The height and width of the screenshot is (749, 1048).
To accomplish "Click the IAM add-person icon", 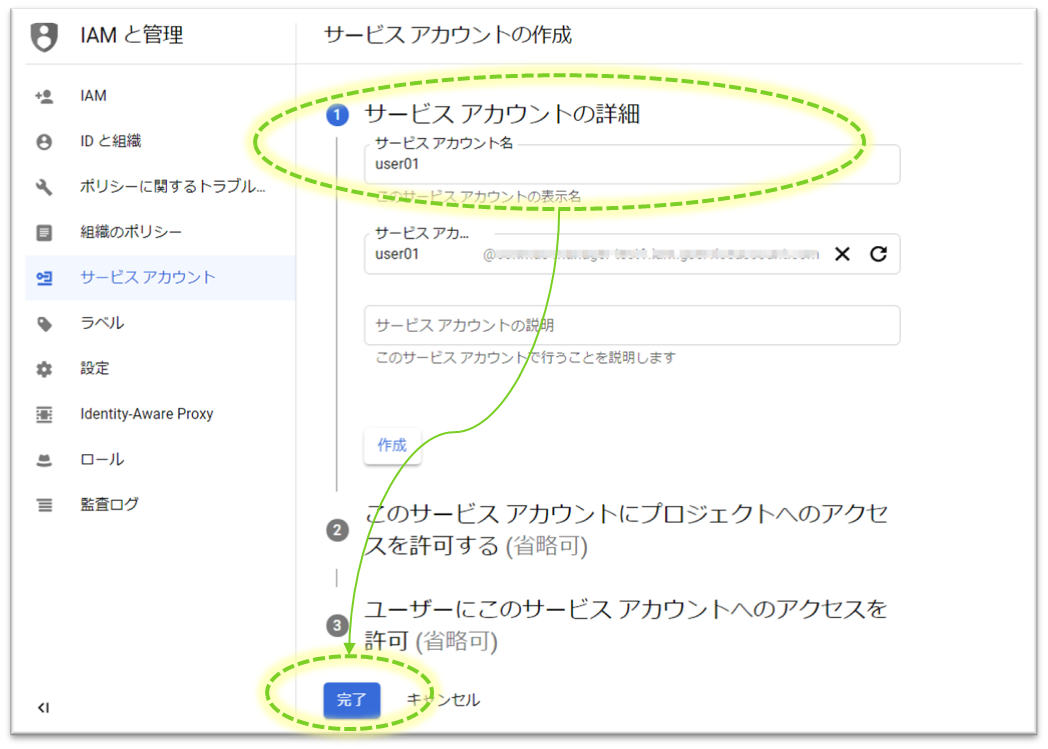I will click(43, 96).
